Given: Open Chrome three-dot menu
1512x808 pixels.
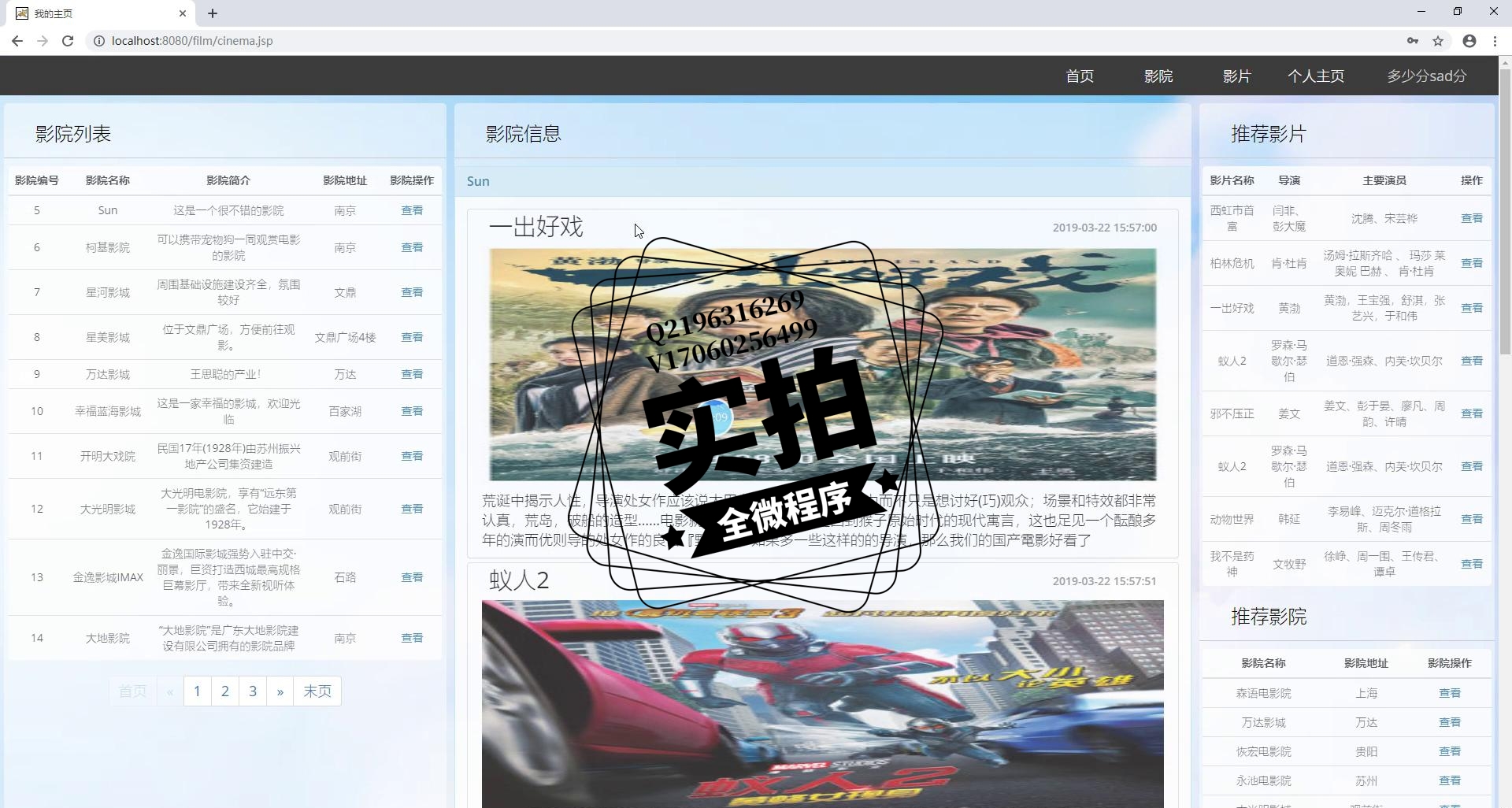Looking at the screenshot, I should pos(1495,41).
